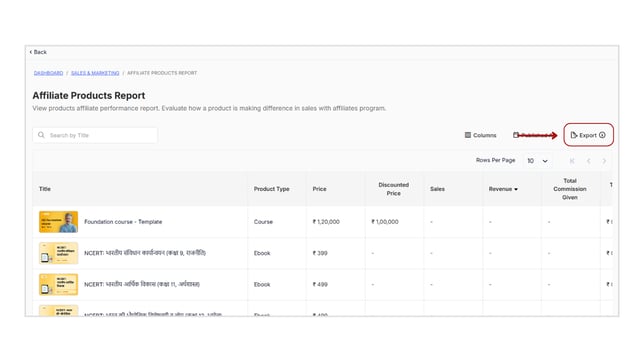Click the Search by Title field
The height and width of the screenshot is (362, 644).
click(95, 135)
